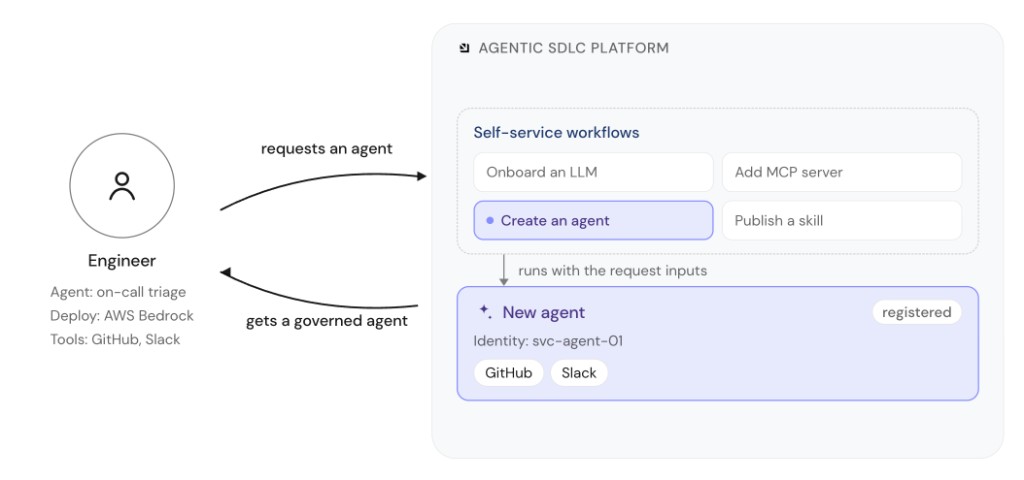Click the GitHub tool chip
1024x480 pixels.
(509, 373)
